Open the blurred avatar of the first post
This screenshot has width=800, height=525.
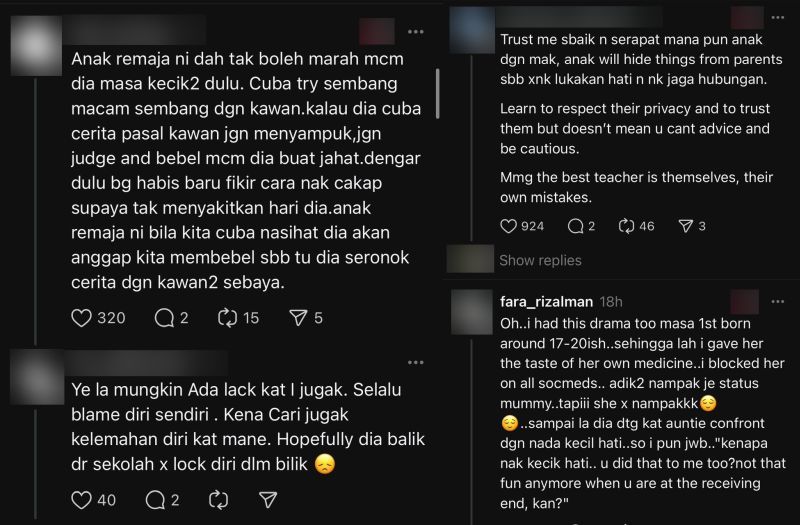coord(36,46)
